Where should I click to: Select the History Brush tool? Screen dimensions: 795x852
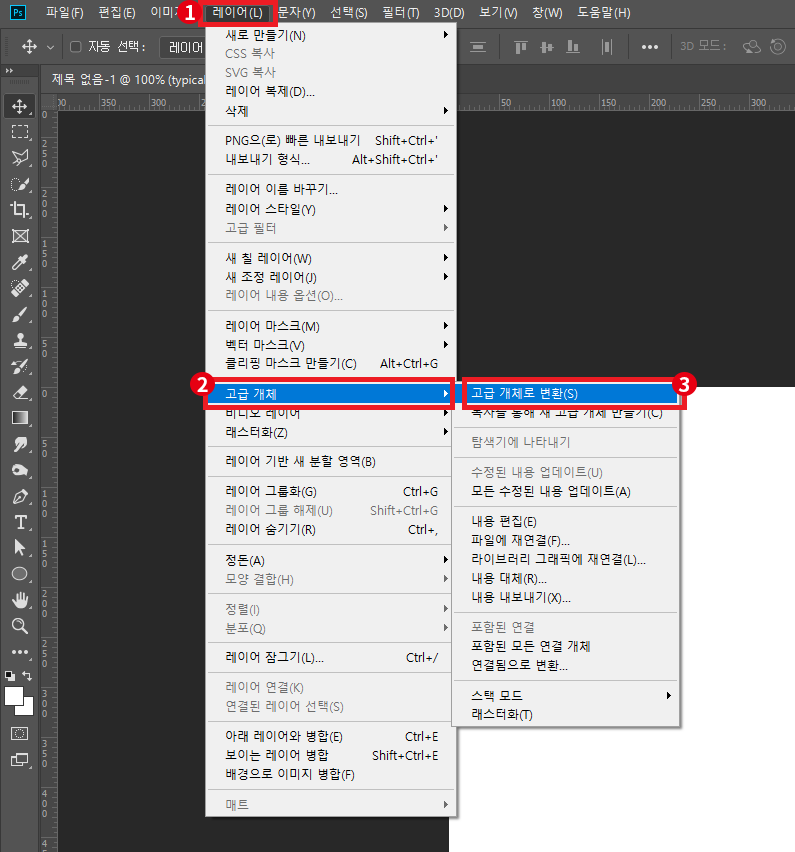20,366
